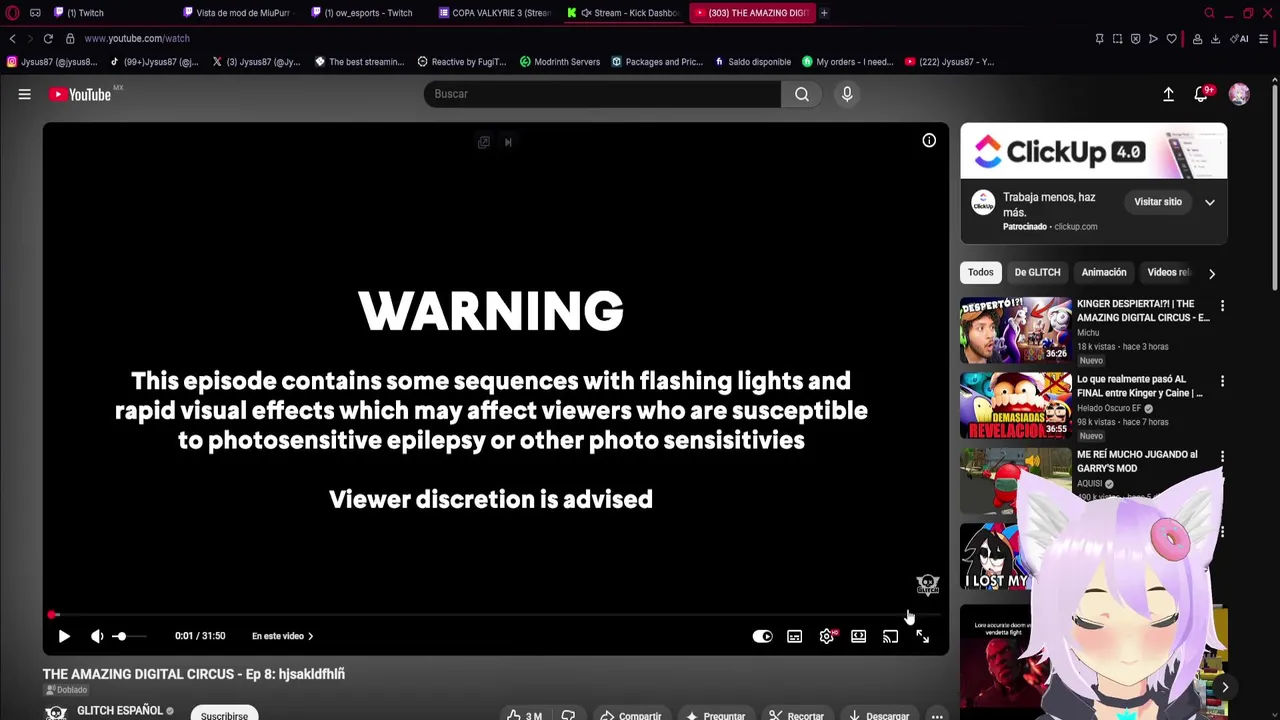Go back in browser history
The width and height of the screenshot is (1280, 720).
point(12,38)
